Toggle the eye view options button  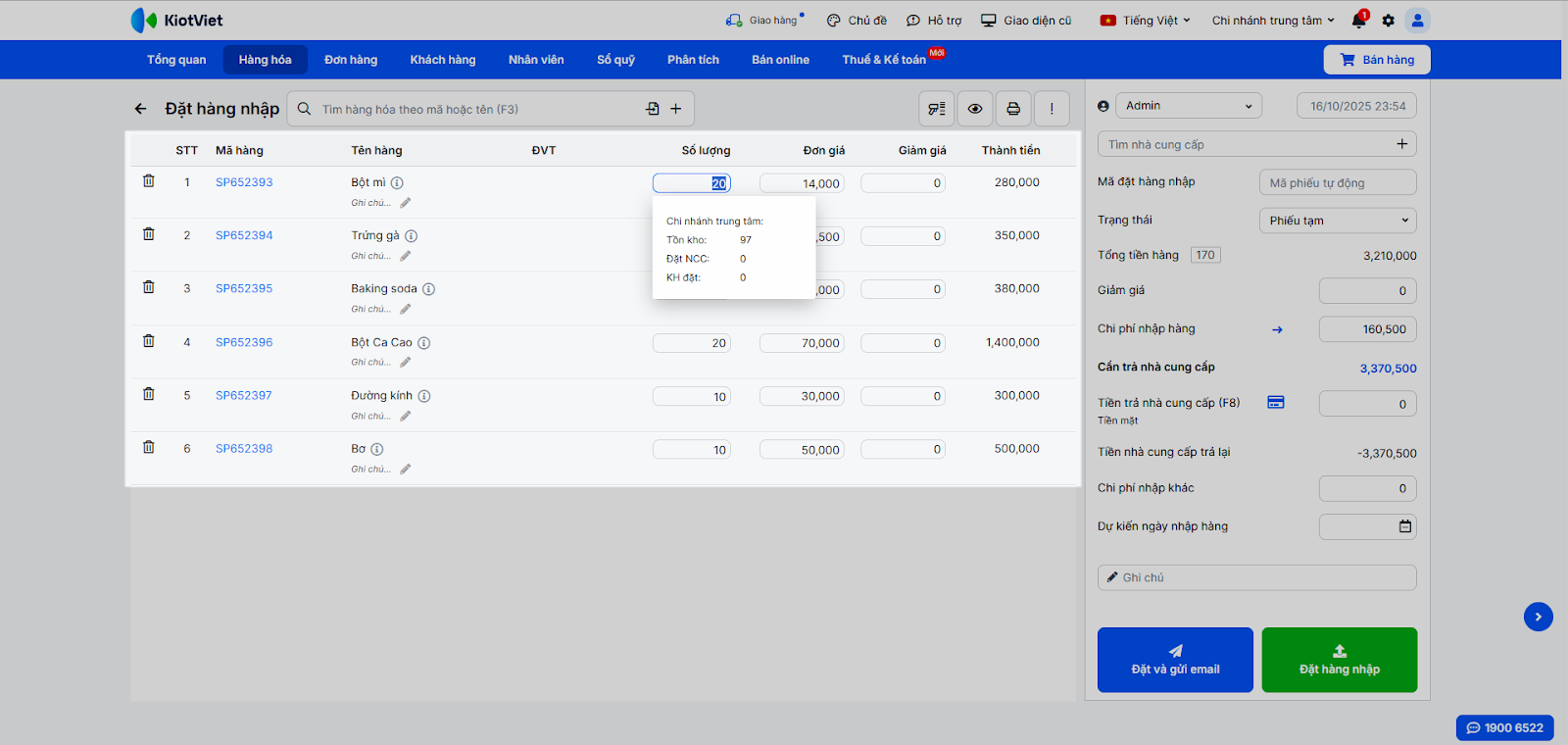click(x=975, y=109)
